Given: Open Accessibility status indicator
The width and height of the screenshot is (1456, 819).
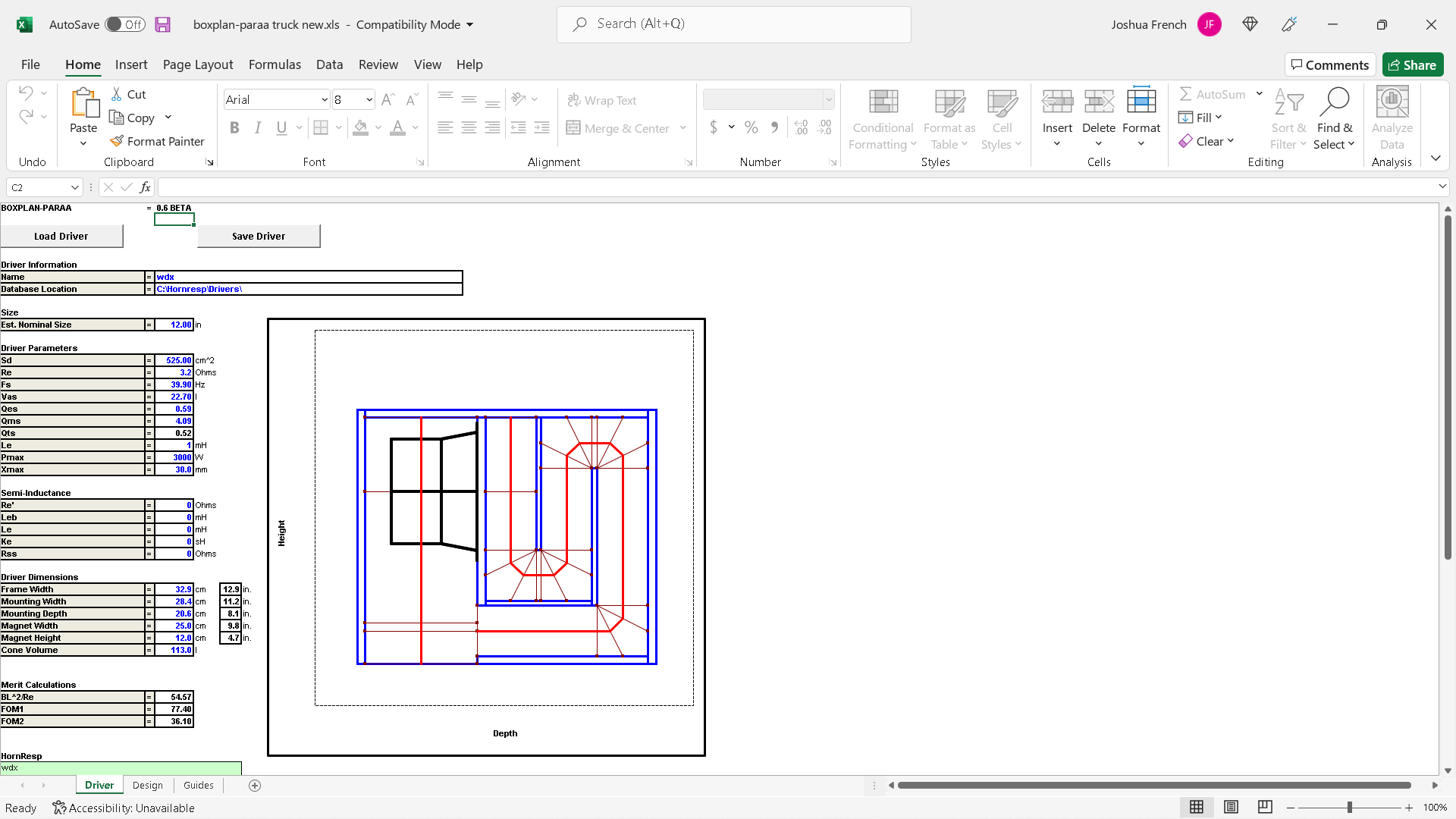Looking at the screenshot, I should click(x=124, y=808).
